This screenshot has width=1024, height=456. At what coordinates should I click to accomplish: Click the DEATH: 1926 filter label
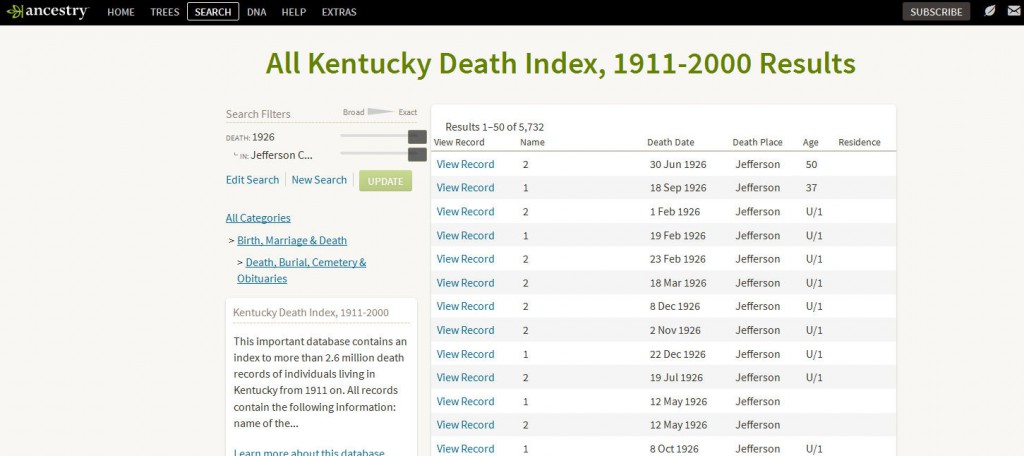pyautogui.click(x=250, y=137)
